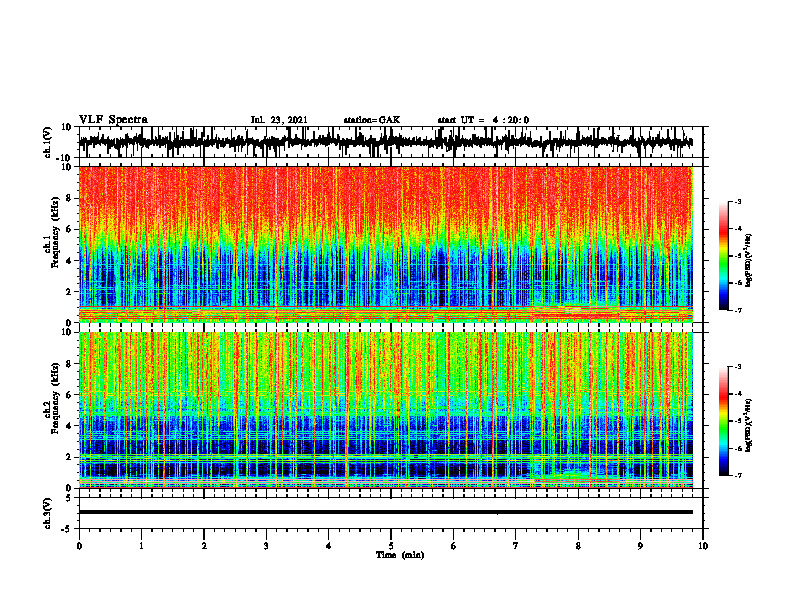Click the time axis tick label "7"
The image size is (792, 612).
516,546
